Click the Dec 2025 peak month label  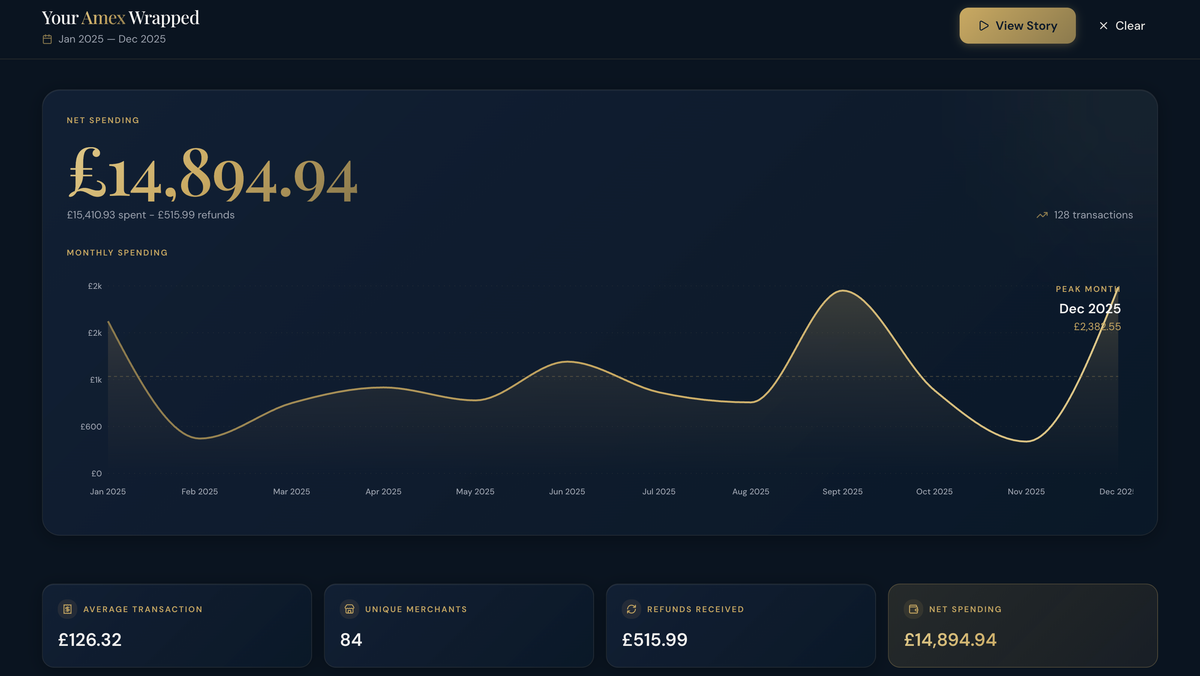point(1089,309)
